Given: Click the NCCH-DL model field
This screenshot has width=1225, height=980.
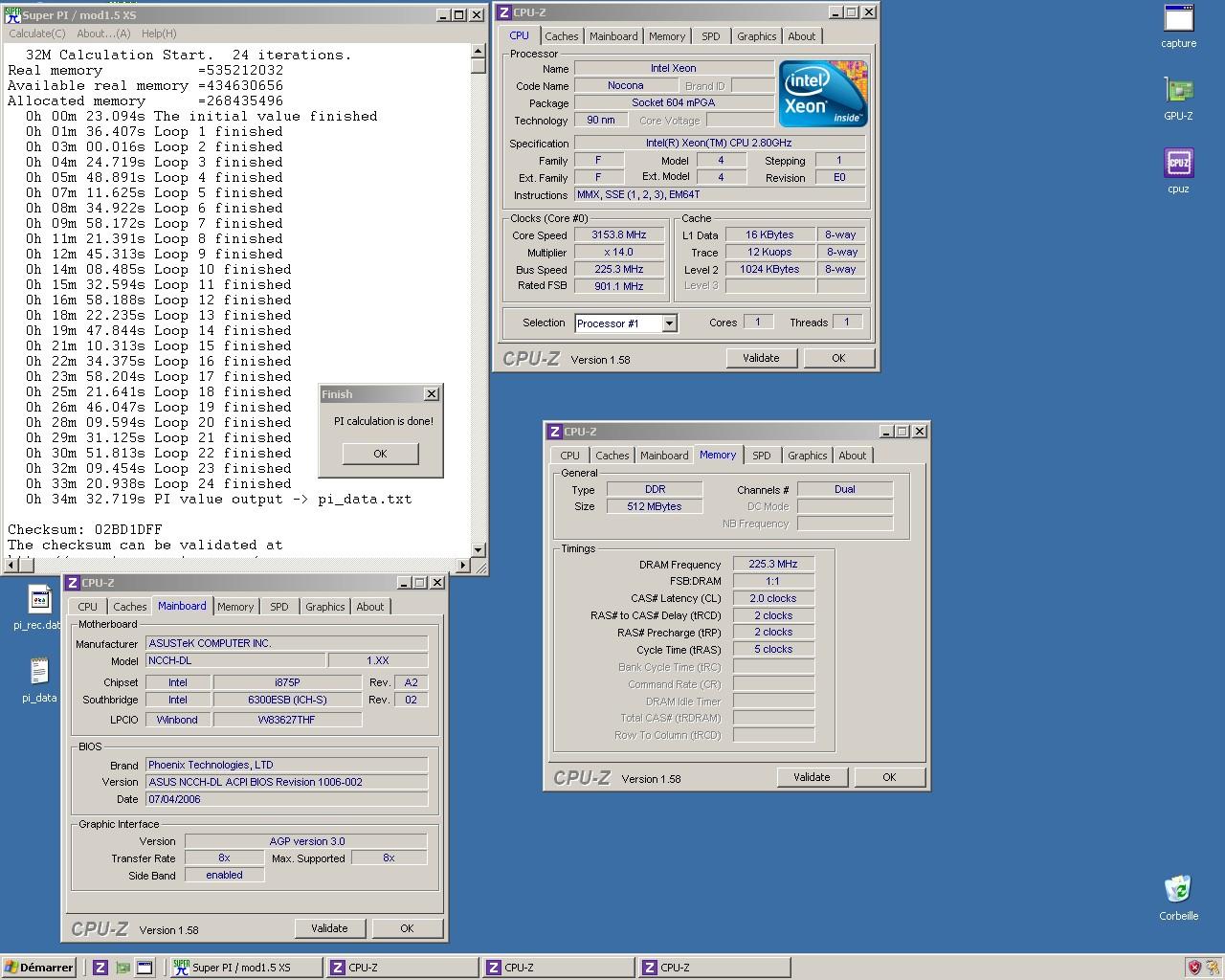Looking at the screenshot, I should tap(234, 660).
